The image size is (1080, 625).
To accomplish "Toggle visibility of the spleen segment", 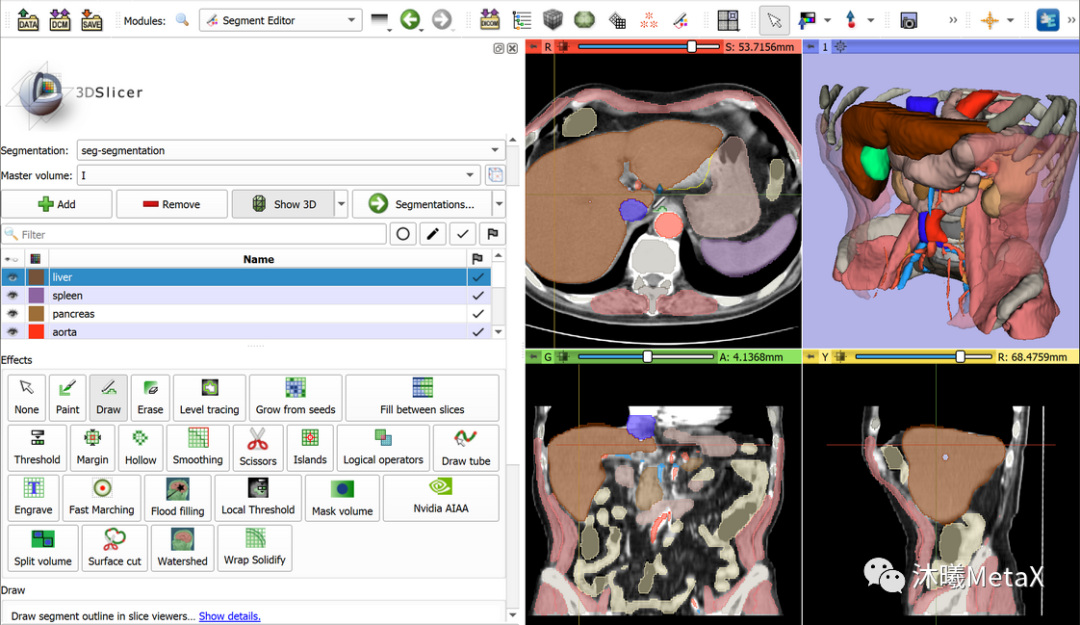I will pos(13,296).
